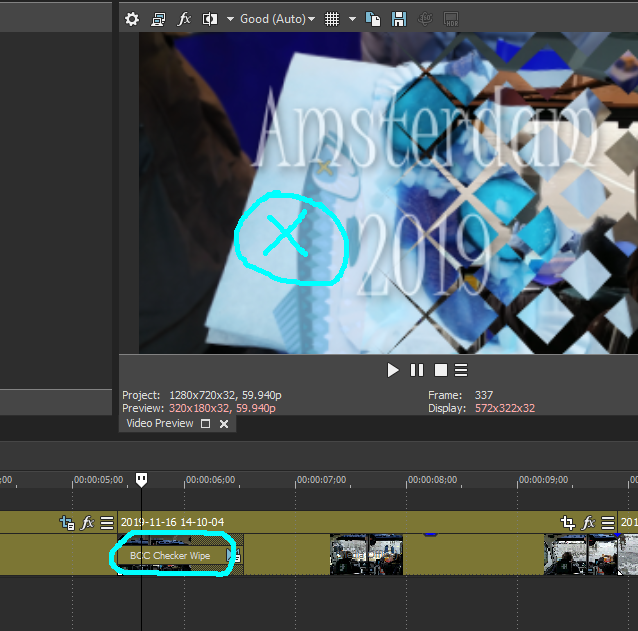This screenshot has width=638, height=631.
Task: Click the clip thumbnail near 00:00:07
Action: 366,555
